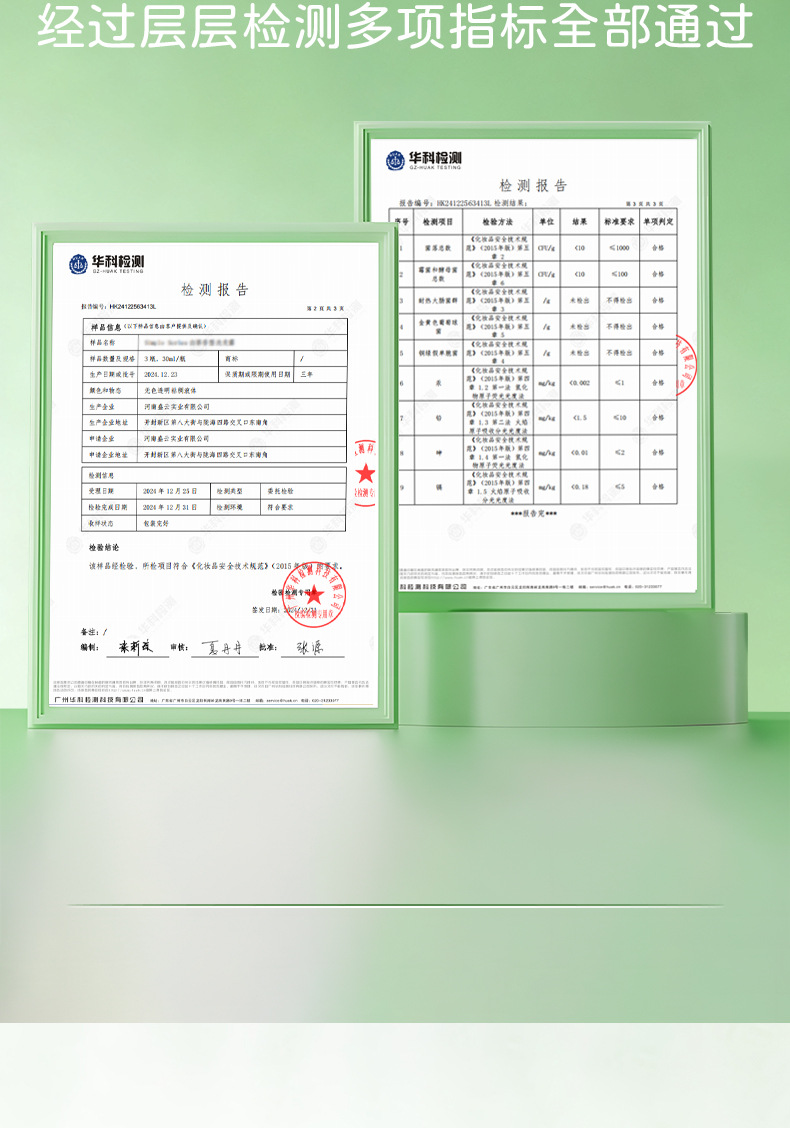This screenshot has height=1128, width=790.
Task: Click the 编制 handwritten signature
Action: tap(136, 647)
